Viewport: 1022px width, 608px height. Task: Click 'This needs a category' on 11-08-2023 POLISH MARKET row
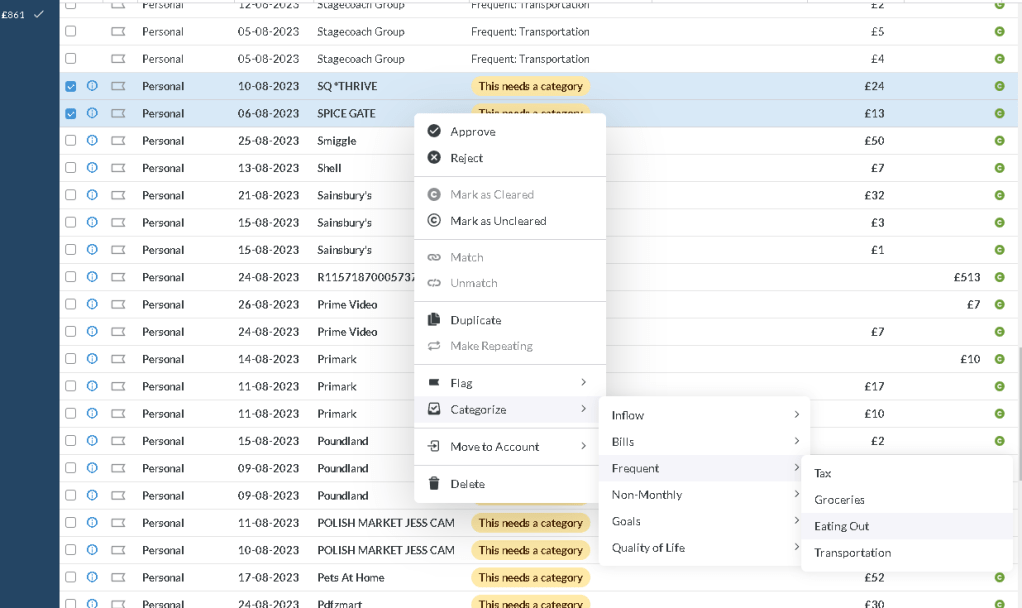531,523
